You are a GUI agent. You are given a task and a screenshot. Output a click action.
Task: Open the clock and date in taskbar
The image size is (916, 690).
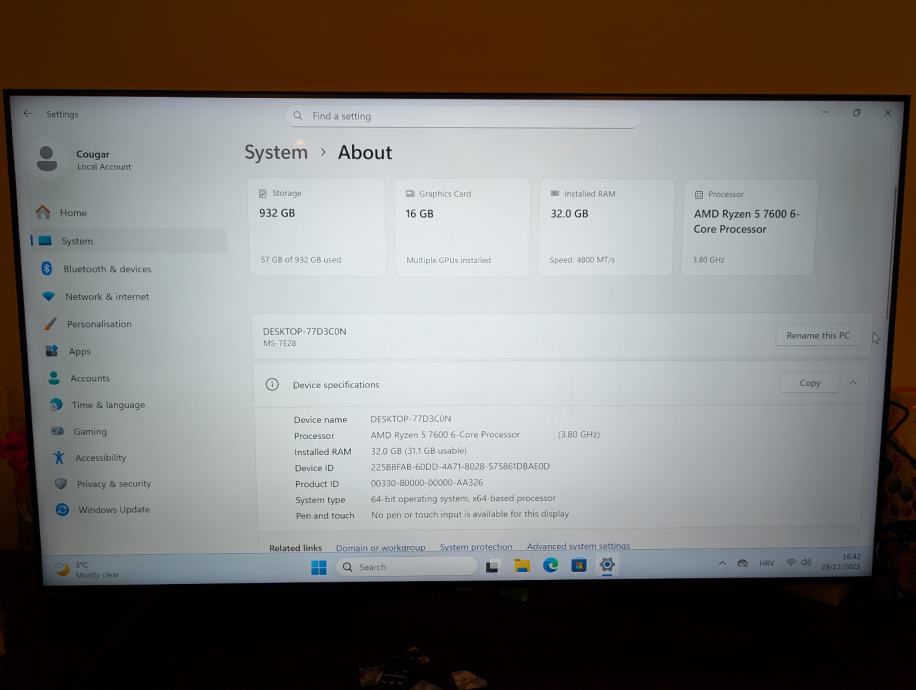click(x=841, y=561)
